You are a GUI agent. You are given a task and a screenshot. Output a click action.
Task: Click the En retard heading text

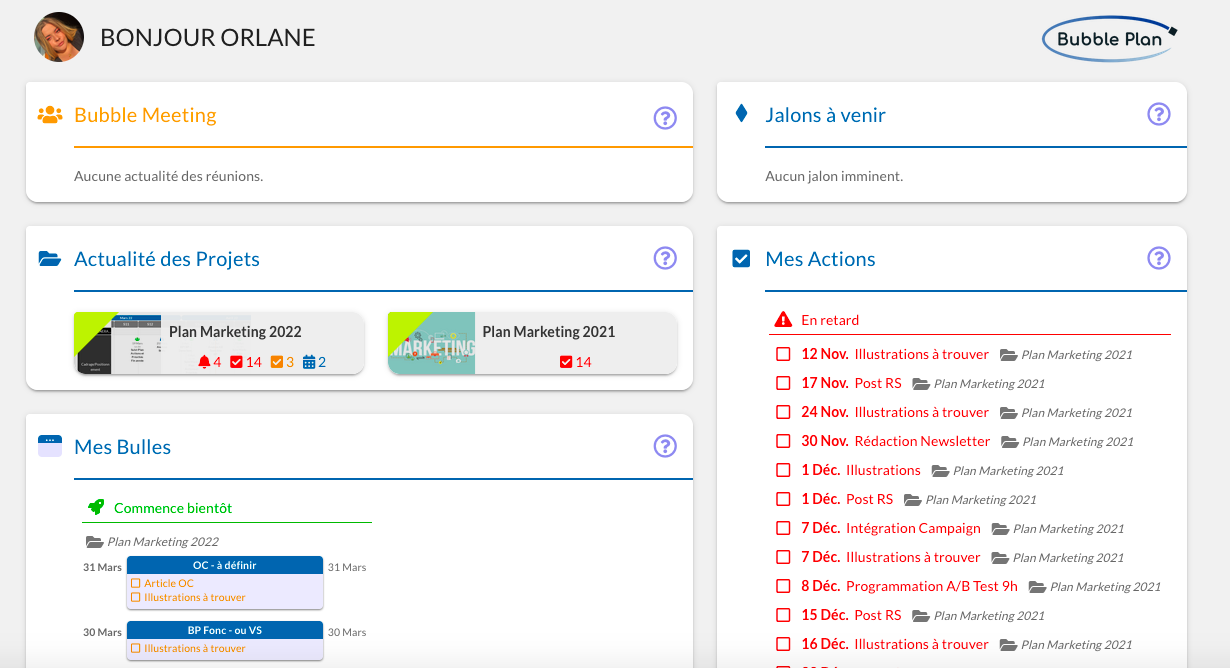[x=830, y=320]
